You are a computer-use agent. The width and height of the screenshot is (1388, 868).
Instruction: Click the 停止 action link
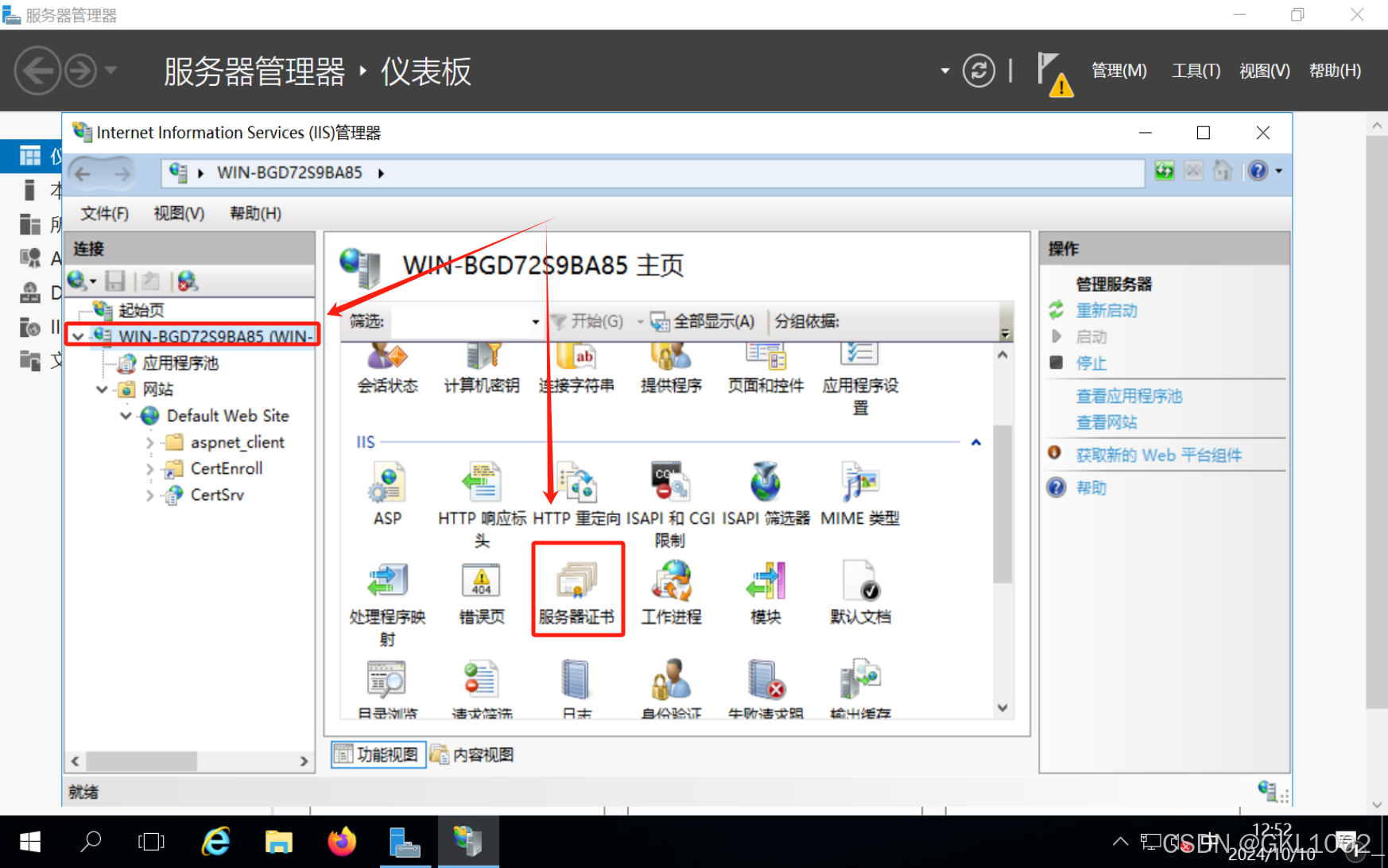tap(1091, 363)
